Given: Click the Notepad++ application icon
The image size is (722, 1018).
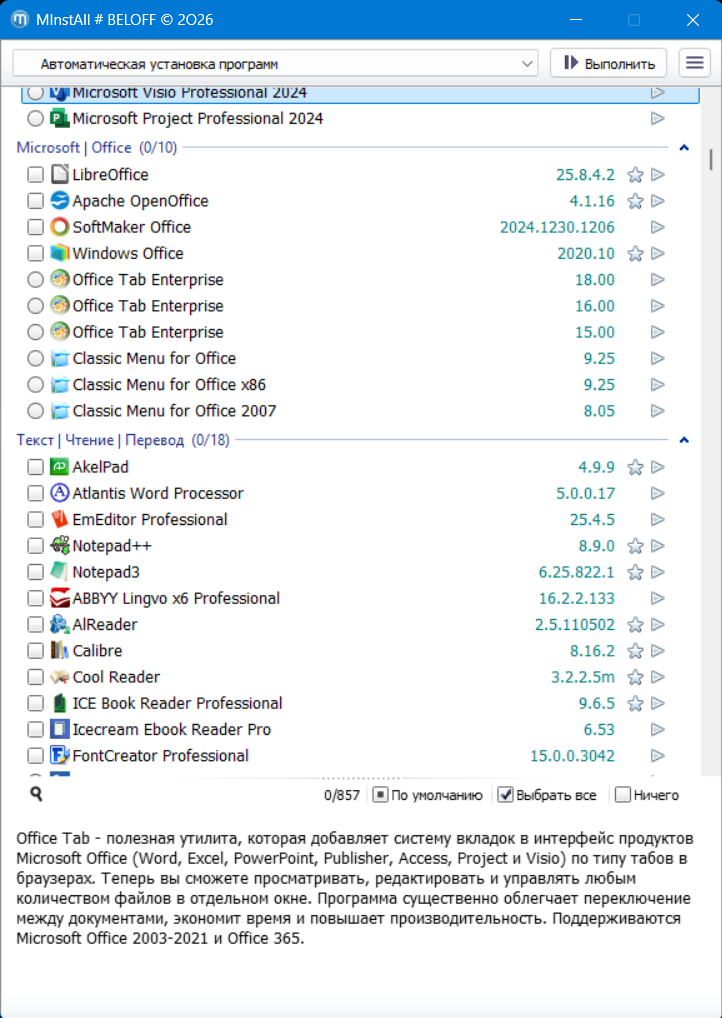Looking at the screenshot, I should [59, 545].
